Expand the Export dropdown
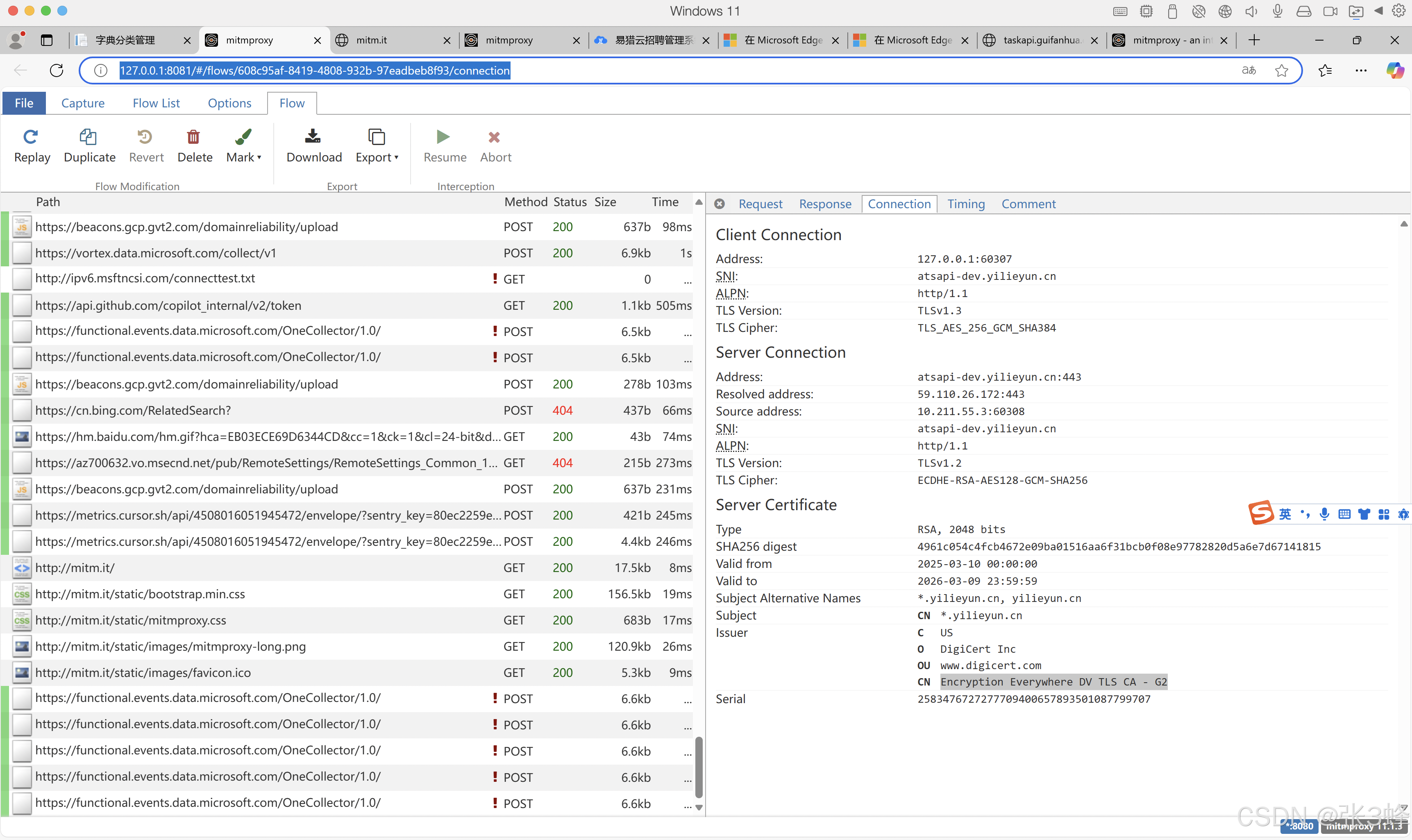1412x840 pixels. pos(376,157)
